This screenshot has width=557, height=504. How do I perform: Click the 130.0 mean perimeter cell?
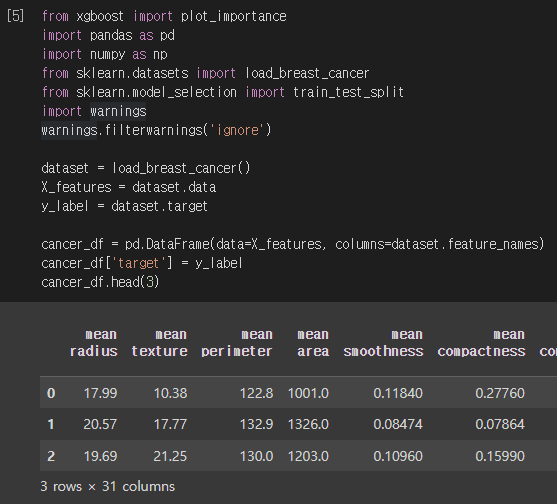pyautogui.click(x=256, y=456)
